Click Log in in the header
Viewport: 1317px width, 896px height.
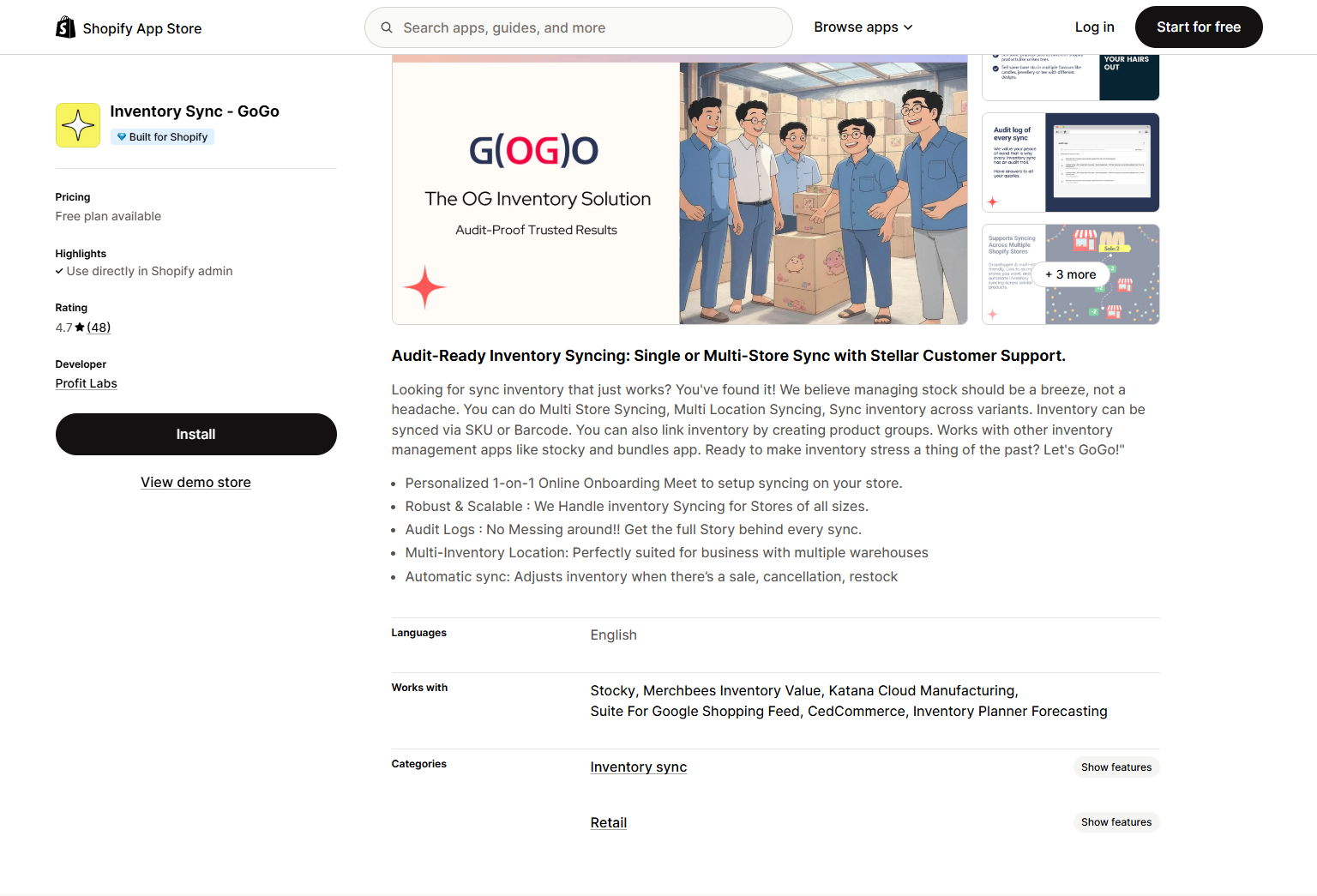point(1094,27)
